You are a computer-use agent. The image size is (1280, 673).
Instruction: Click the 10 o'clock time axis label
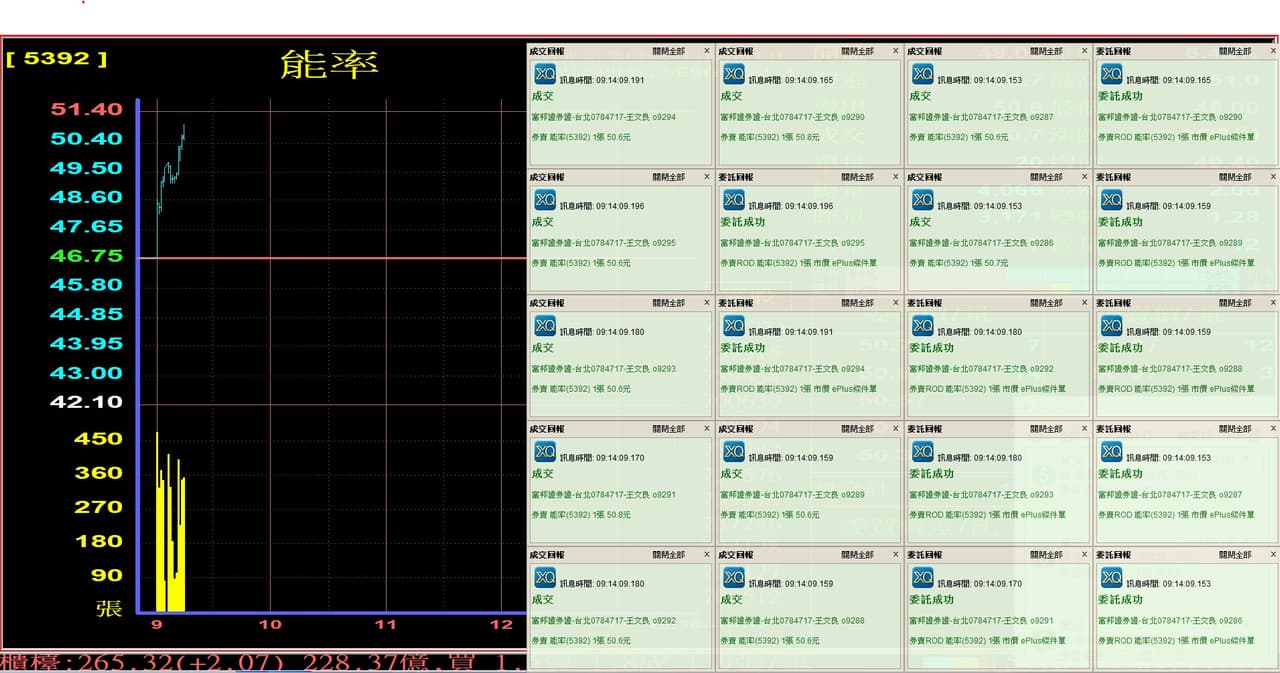coord(270,624)
